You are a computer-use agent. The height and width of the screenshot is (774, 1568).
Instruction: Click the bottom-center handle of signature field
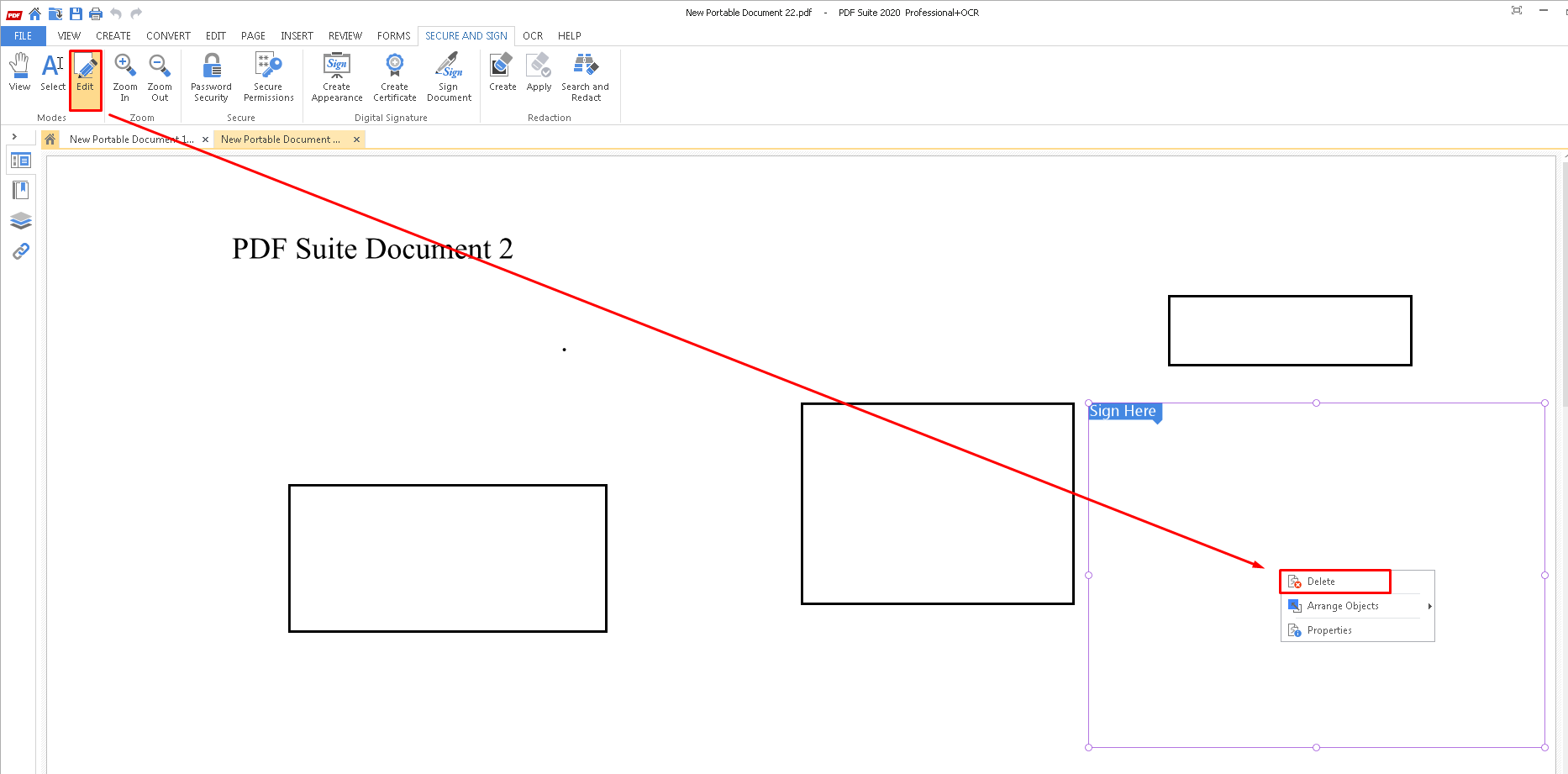coord(1317,747)
